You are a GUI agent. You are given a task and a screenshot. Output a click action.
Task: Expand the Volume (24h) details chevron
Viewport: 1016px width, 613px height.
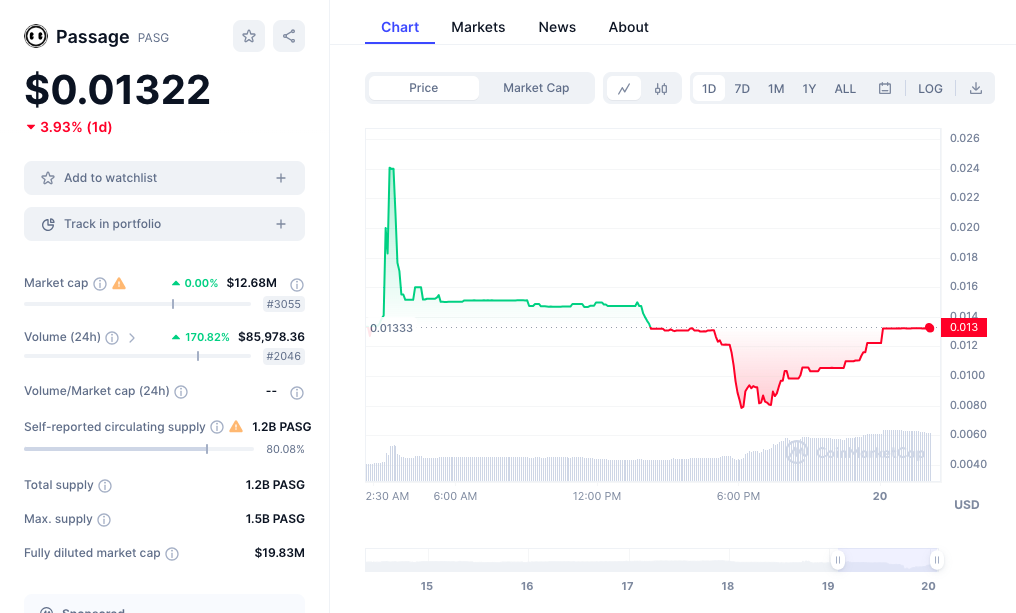click(132, 338)
